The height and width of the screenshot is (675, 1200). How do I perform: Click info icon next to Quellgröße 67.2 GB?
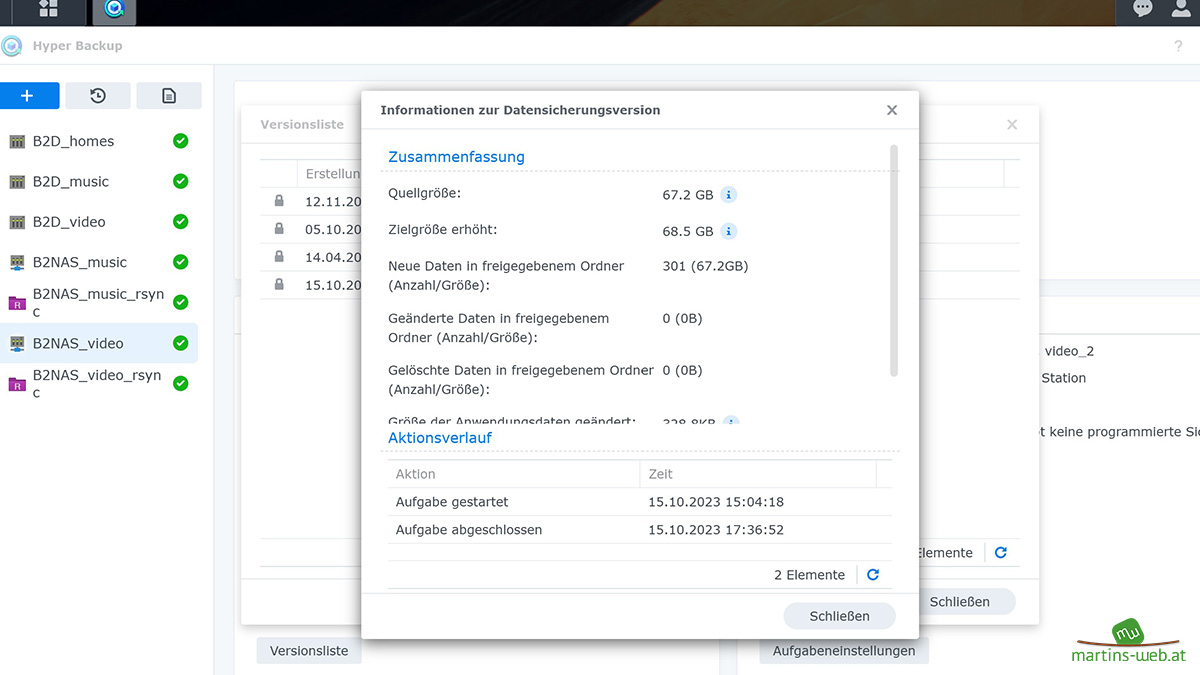click(x=729, y=195)
